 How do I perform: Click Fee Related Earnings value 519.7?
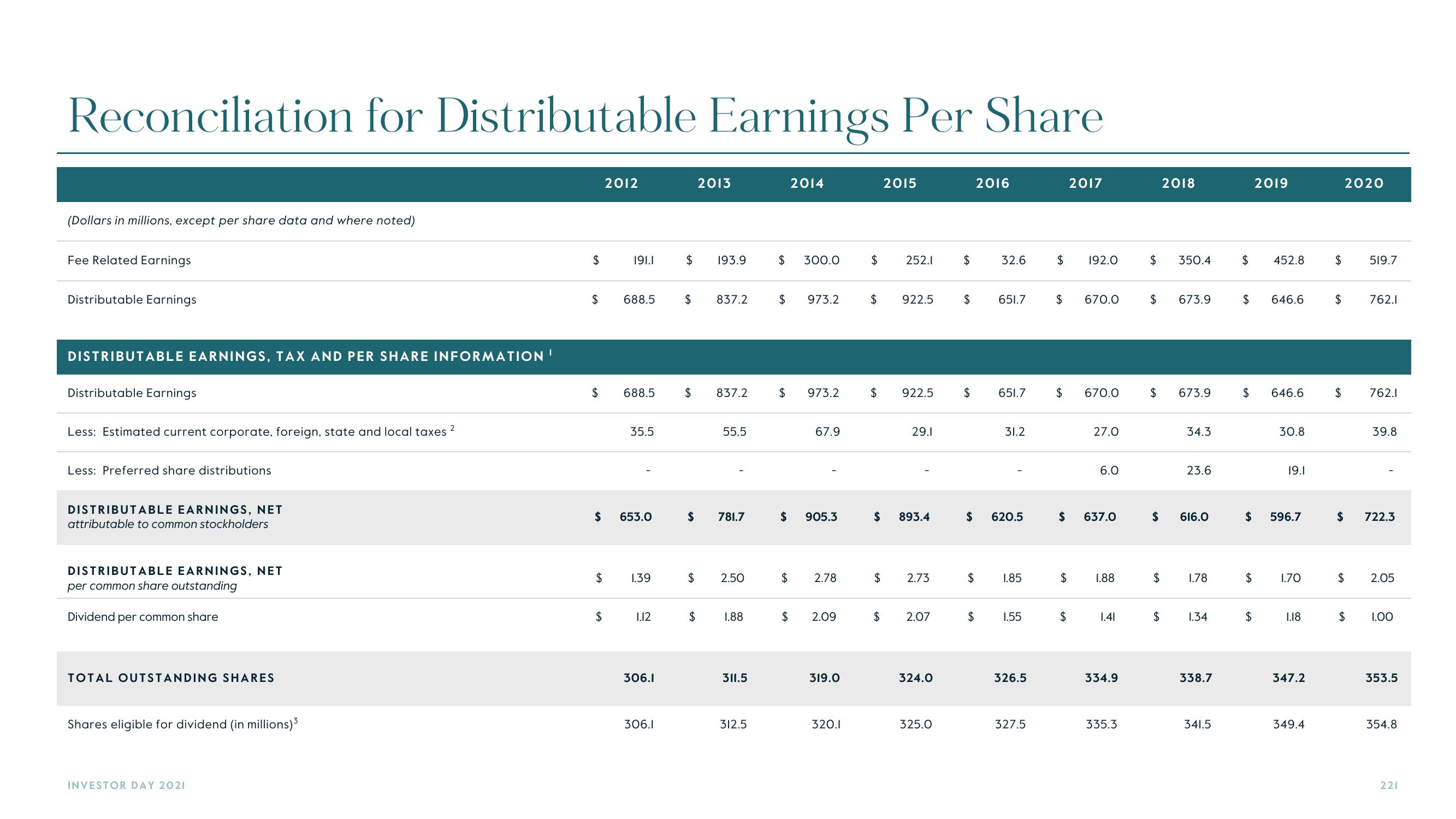click(1383, 260)
